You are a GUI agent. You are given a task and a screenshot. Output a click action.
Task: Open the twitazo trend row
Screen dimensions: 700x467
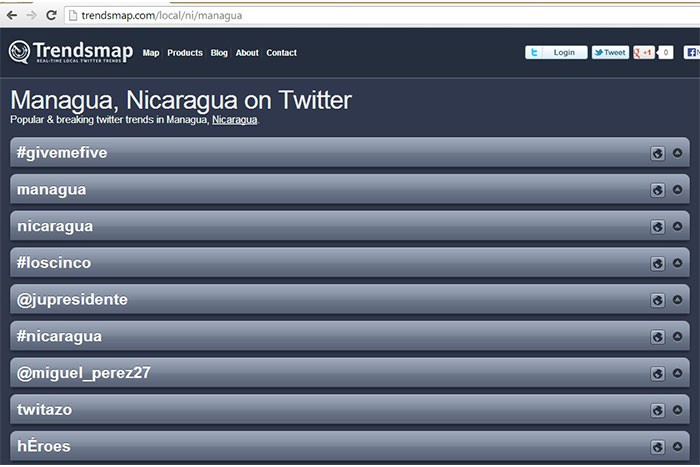(x=350, y=409)
